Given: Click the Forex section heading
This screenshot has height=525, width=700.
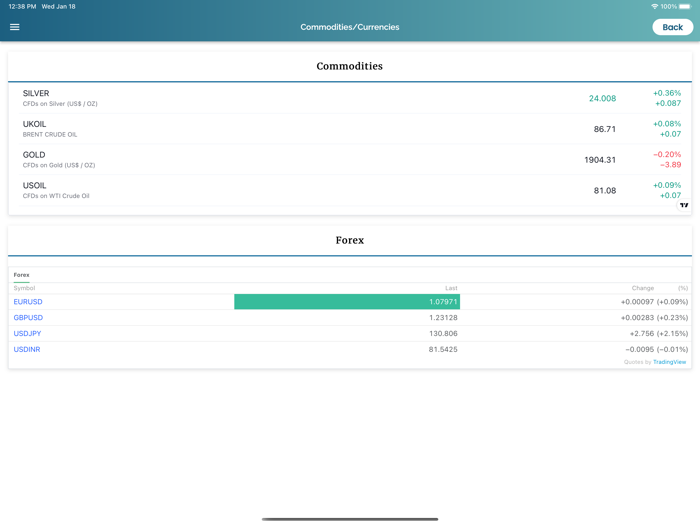Looking at the screenshot, I should click(350, 240).
